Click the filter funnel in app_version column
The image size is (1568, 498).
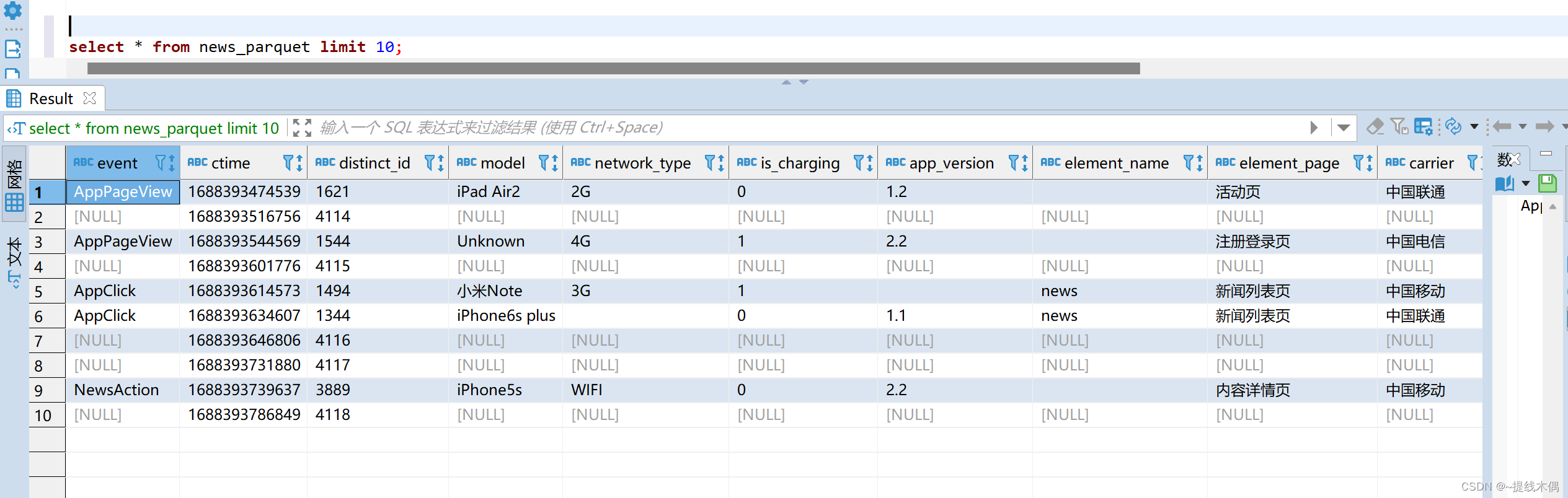click(x=1014, y=163)
